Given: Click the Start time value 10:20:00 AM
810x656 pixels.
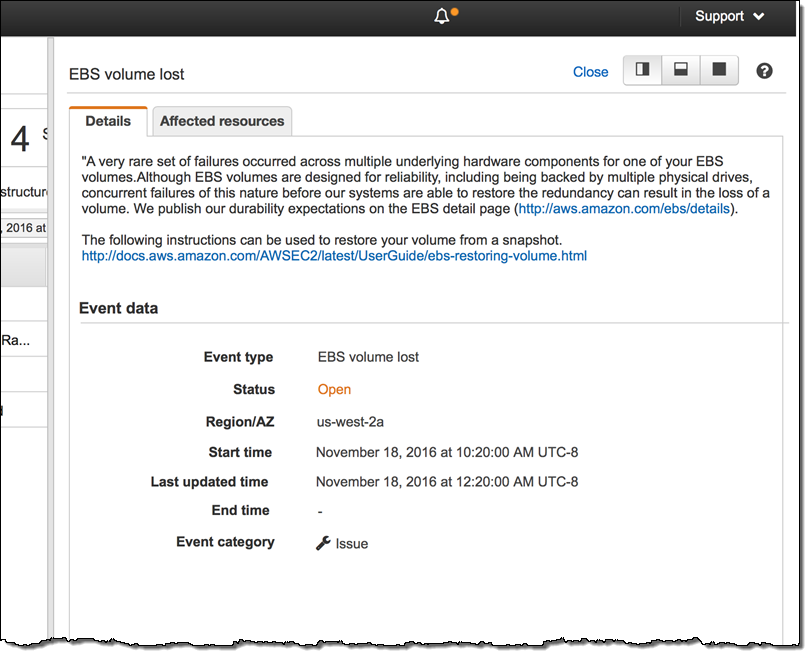Looking at the screenshot, I should pyautogui.click(x=446, y=453).
